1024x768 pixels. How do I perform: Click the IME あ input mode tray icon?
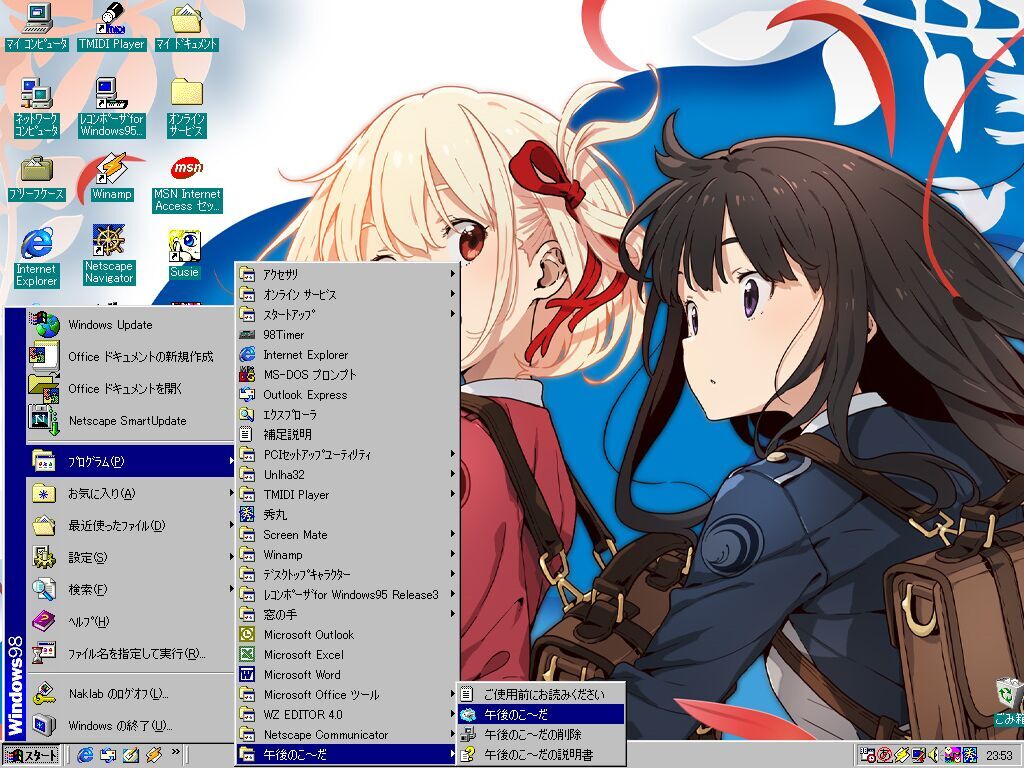885,756
